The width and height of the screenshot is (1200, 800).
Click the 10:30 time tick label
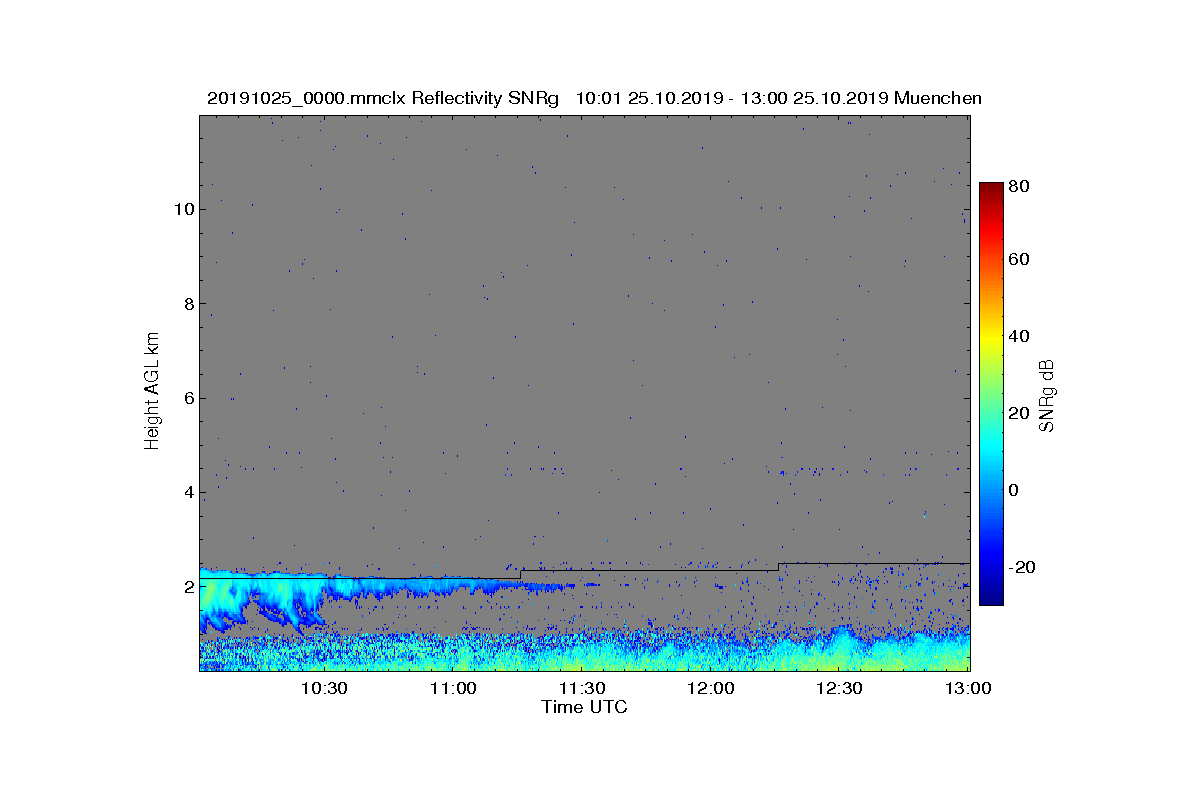(x=324, y=689)
